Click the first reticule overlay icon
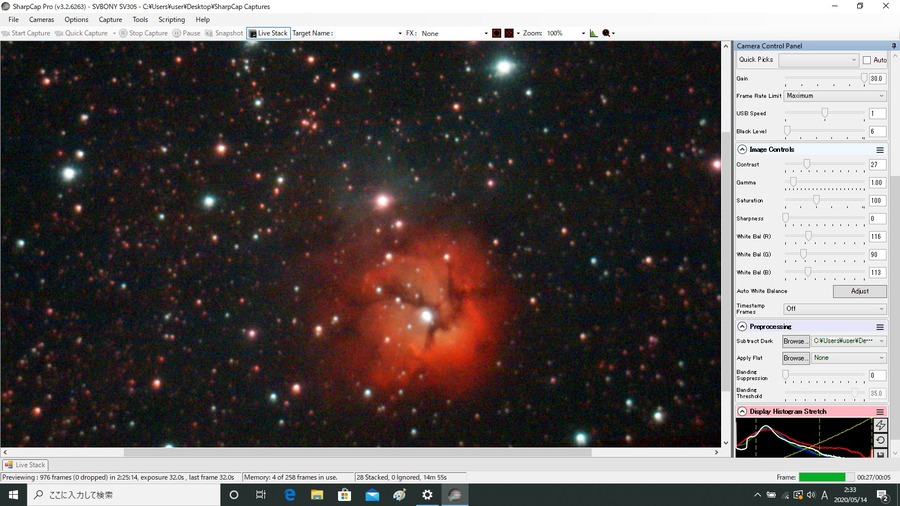 coord(496,33)
